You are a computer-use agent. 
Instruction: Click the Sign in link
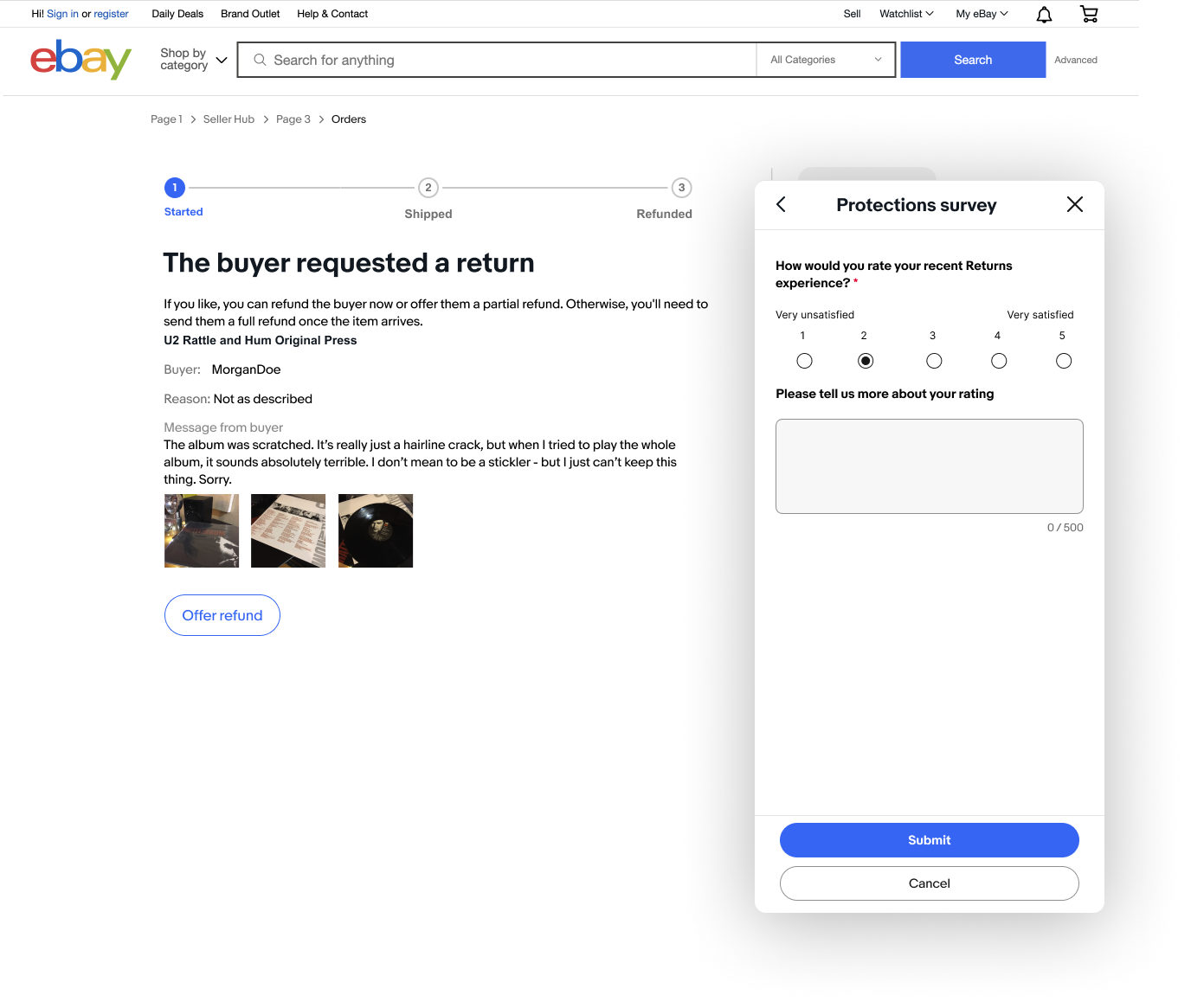[x=62, y=14]
